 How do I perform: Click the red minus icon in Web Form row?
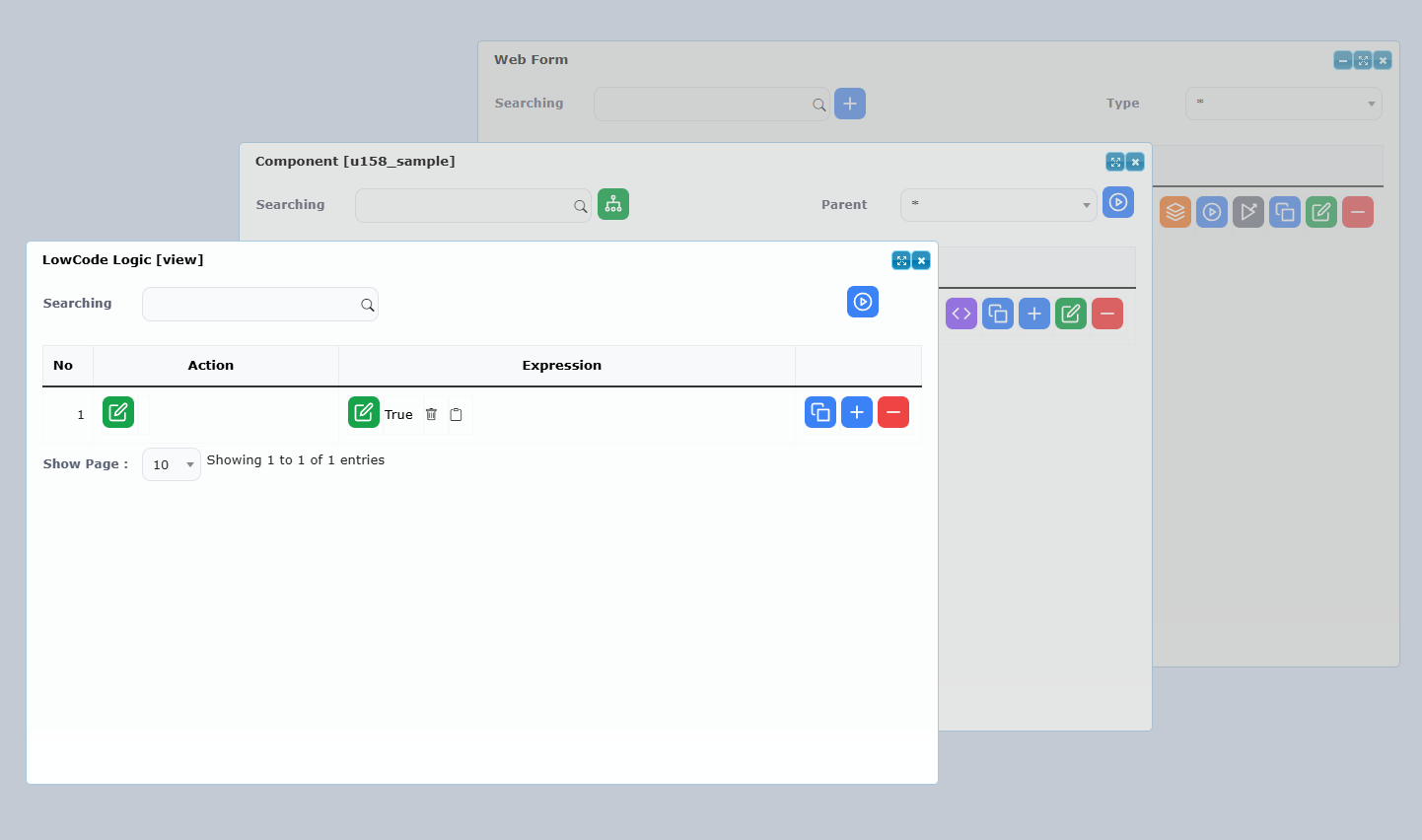[x=1358, y=212]
